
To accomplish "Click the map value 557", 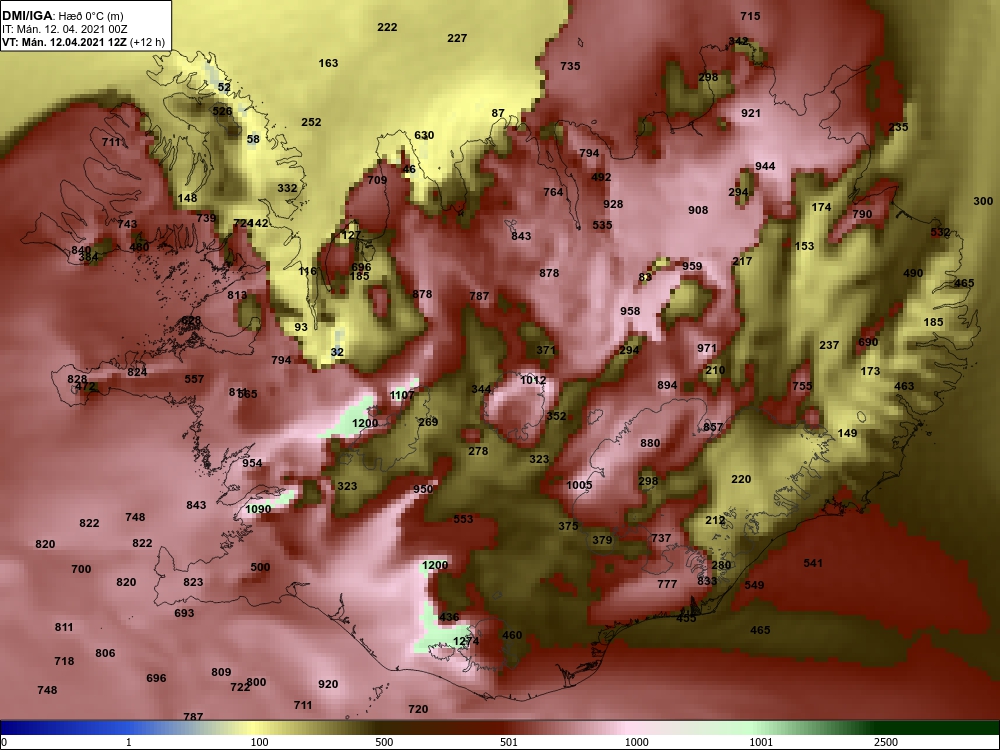I will 195,379.
